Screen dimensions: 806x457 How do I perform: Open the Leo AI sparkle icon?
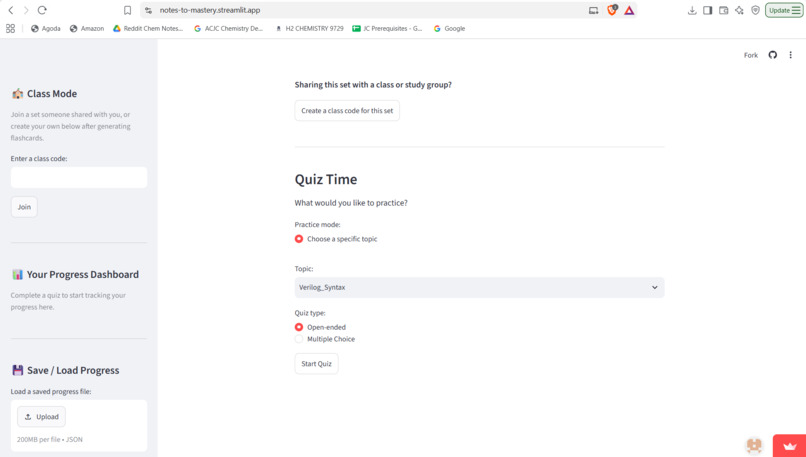tap(739, 10)
